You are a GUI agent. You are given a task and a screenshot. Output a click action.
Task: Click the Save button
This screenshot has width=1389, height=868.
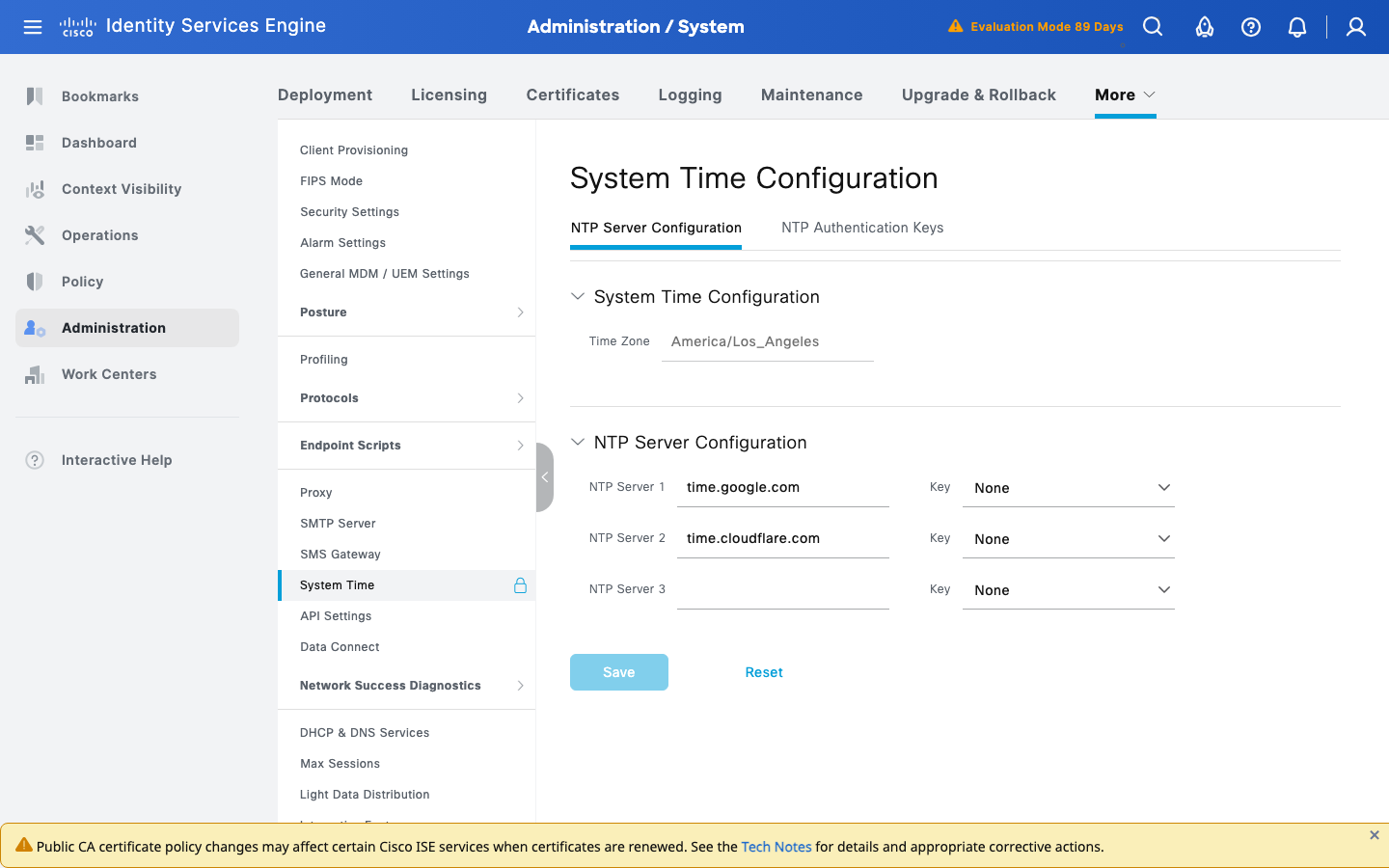click(x=619, y=672)
